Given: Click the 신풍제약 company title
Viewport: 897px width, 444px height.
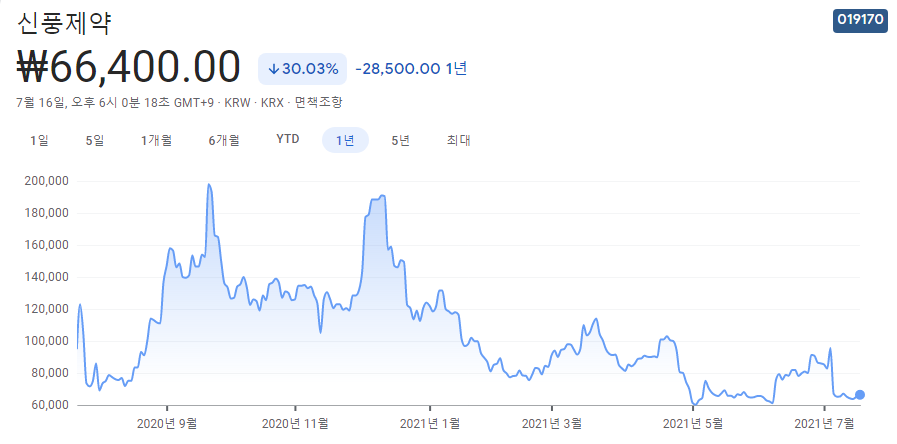Looking at the screenshot, I should (64, 23).
